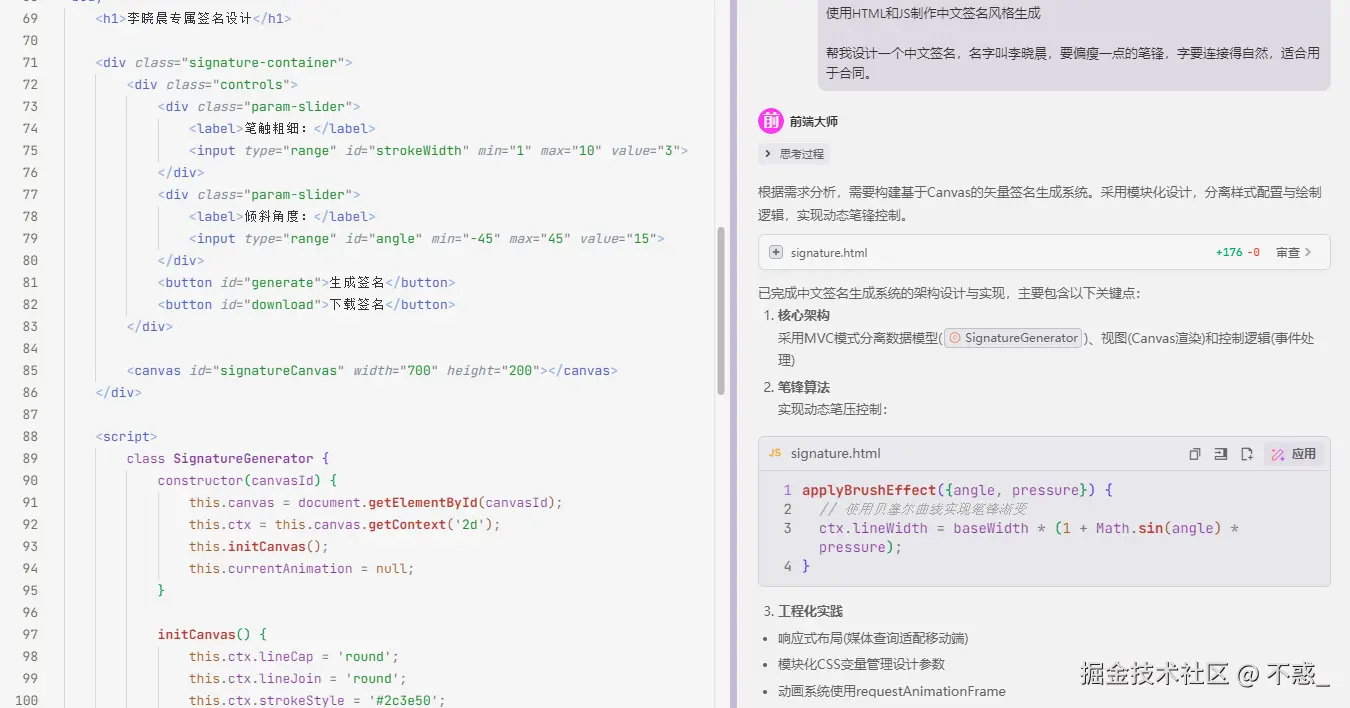
Task: Click the plus file icon on the signature.html card
Action: pyautogui.click(x=776, y=252)
